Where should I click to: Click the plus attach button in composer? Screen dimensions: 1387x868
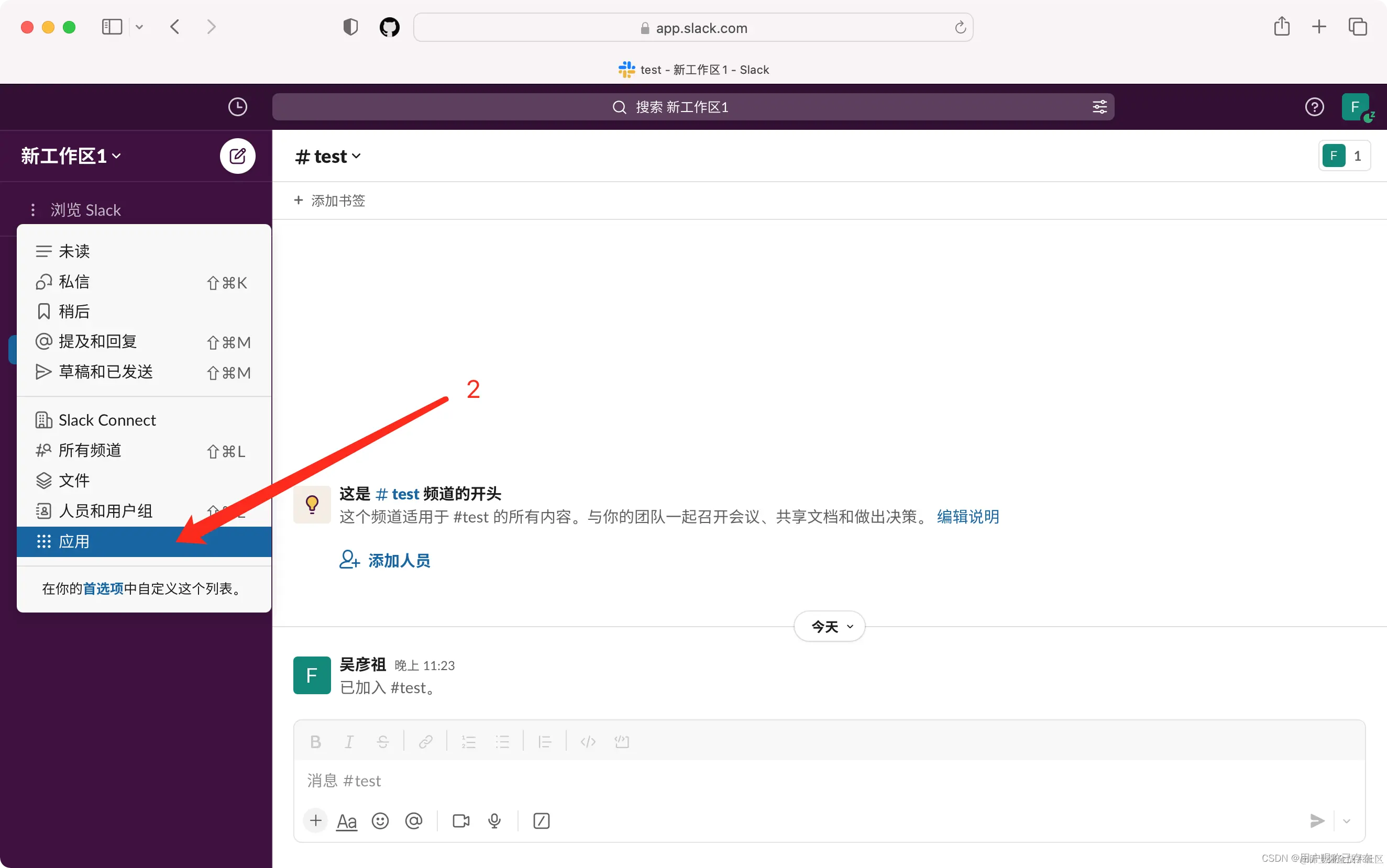tap(315, 821)
